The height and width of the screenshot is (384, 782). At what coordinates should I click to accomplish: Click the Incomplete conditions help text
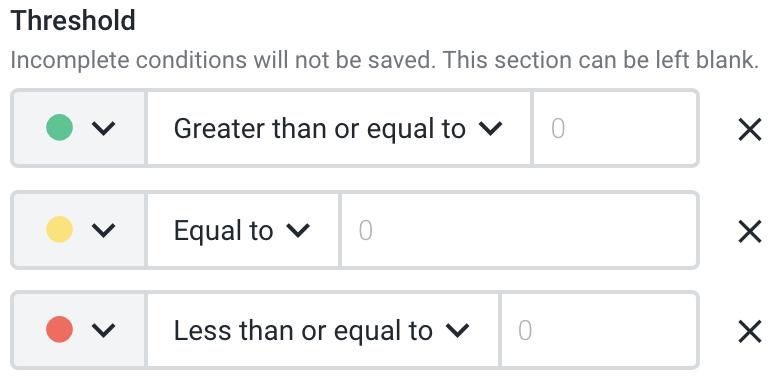[385, 60]
